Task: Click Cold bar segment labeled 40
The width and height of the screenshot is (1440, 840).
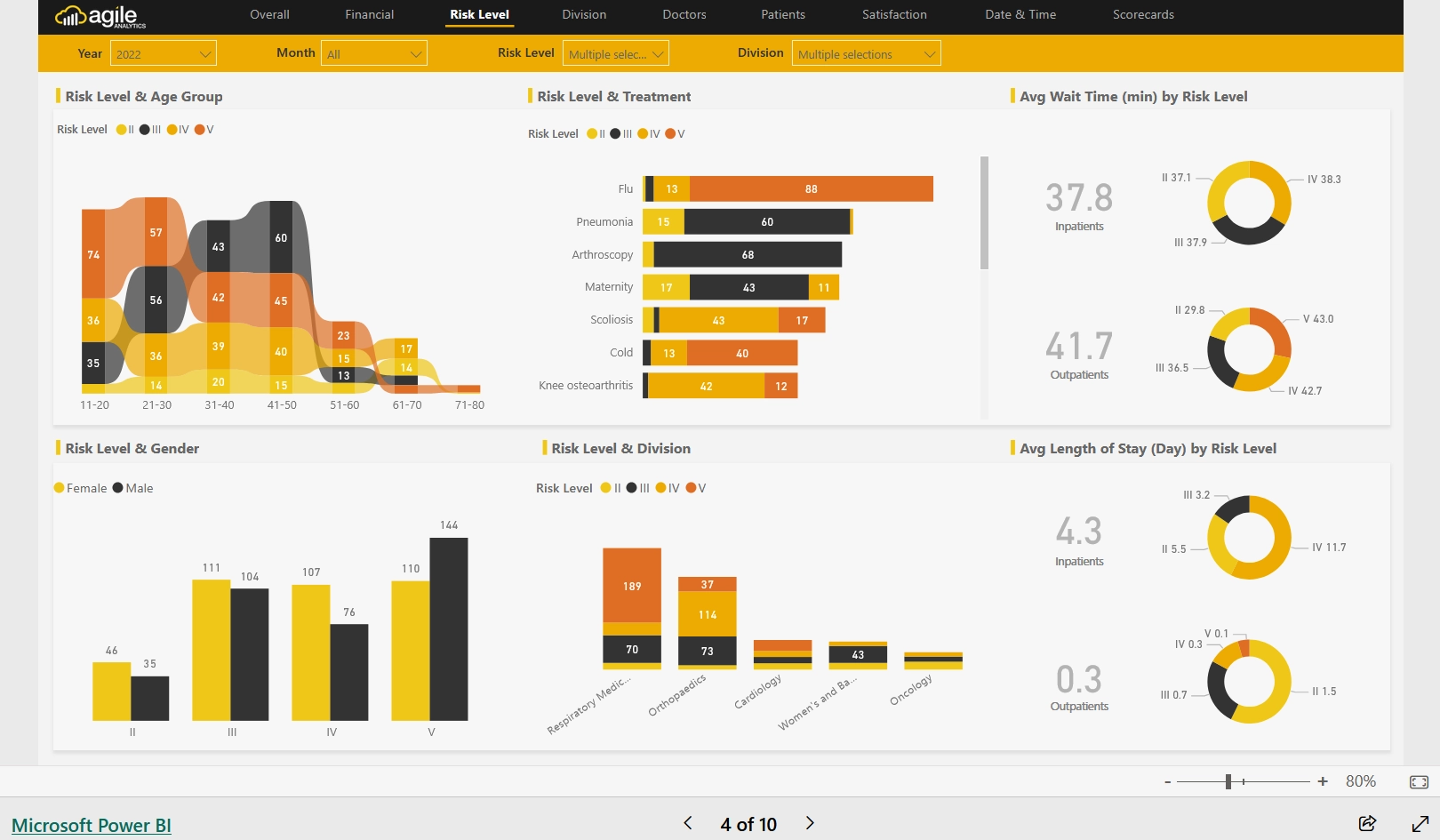Action: (x=742, y=353)
